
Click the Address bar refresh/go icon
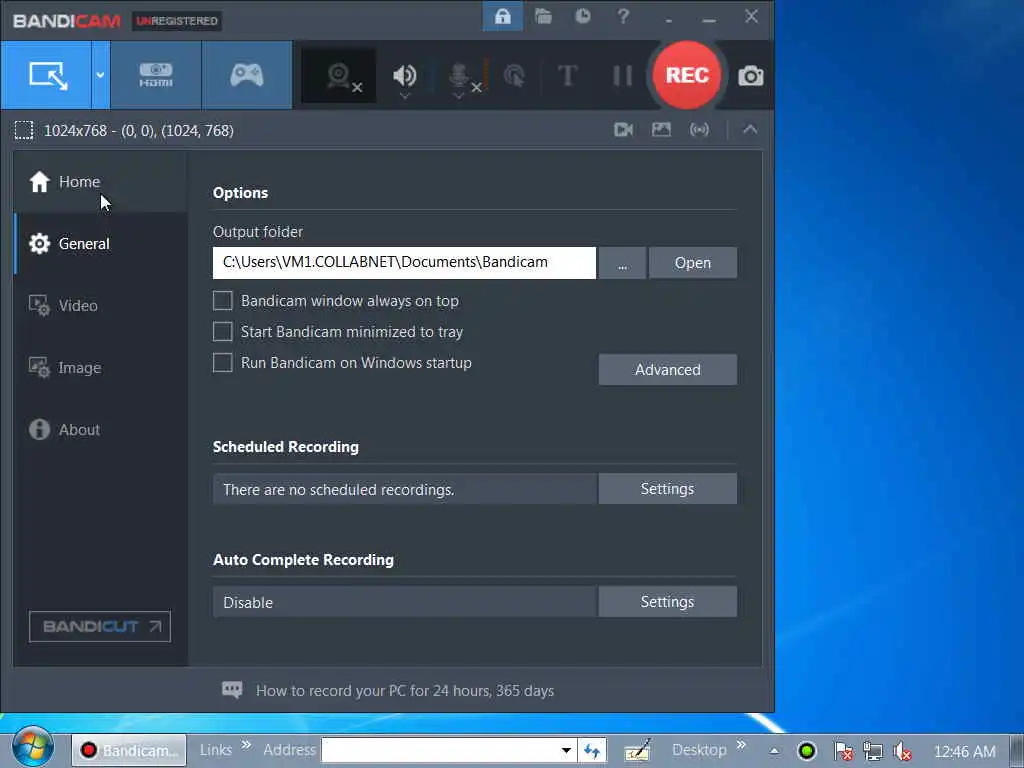pos(592,750)
